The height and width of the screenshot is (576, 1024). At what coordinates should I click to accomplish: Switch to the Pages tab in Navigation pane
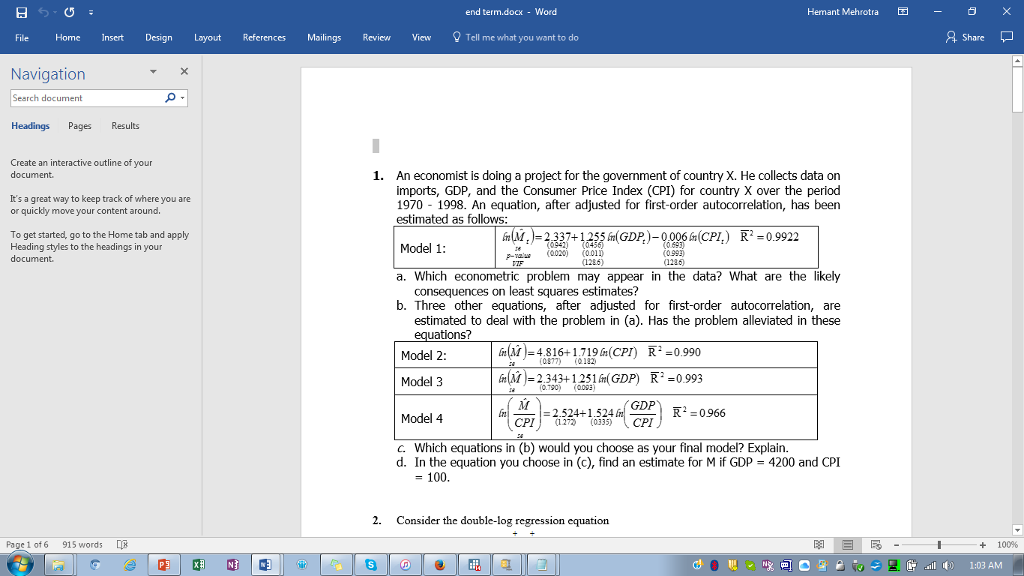click(x=80, y=126)
